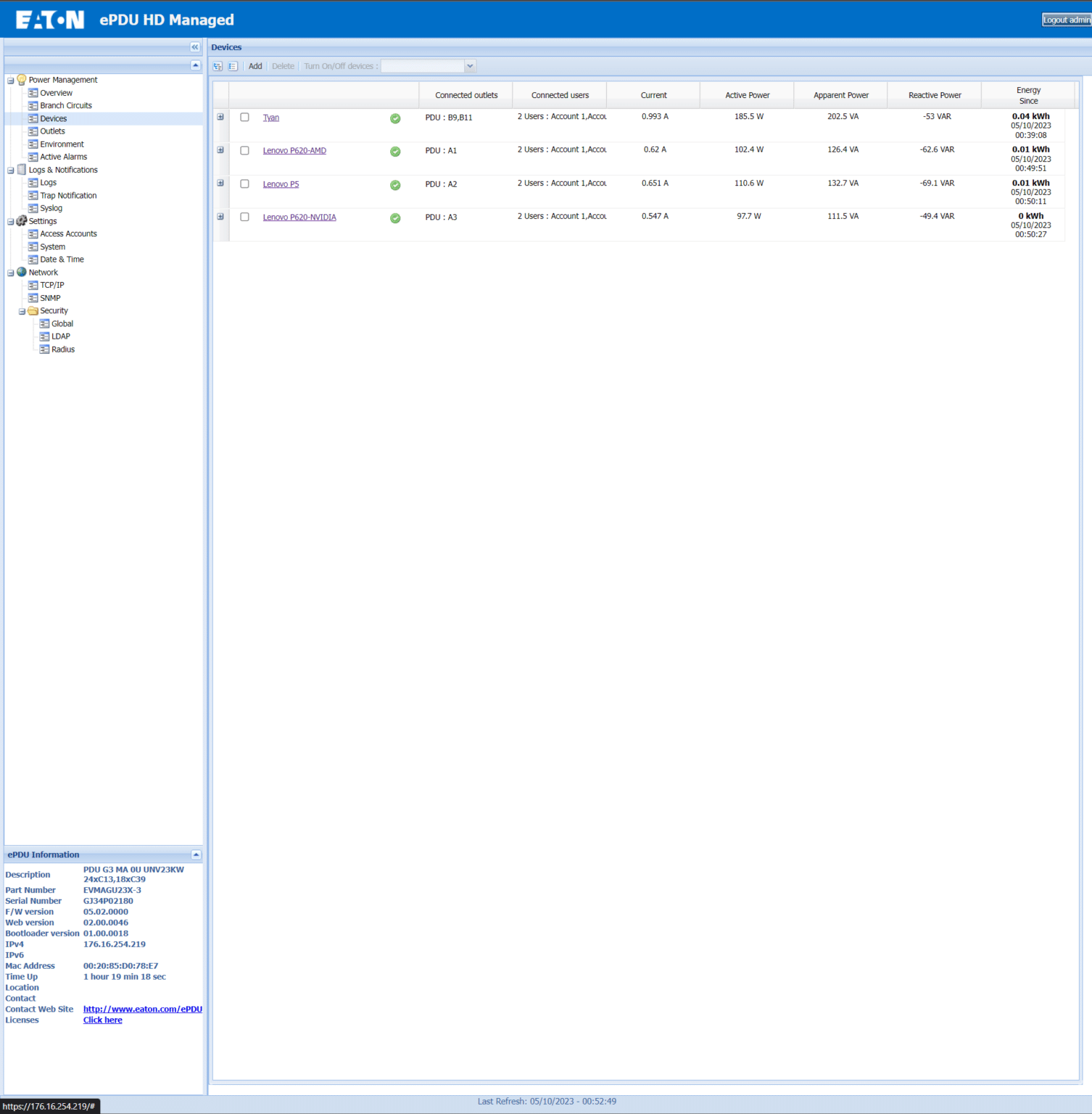Click the page icon beside Active Alarms
The height and width of the screenshot is (1114, 1092).
pyautogui.click(x=33, y=157)
